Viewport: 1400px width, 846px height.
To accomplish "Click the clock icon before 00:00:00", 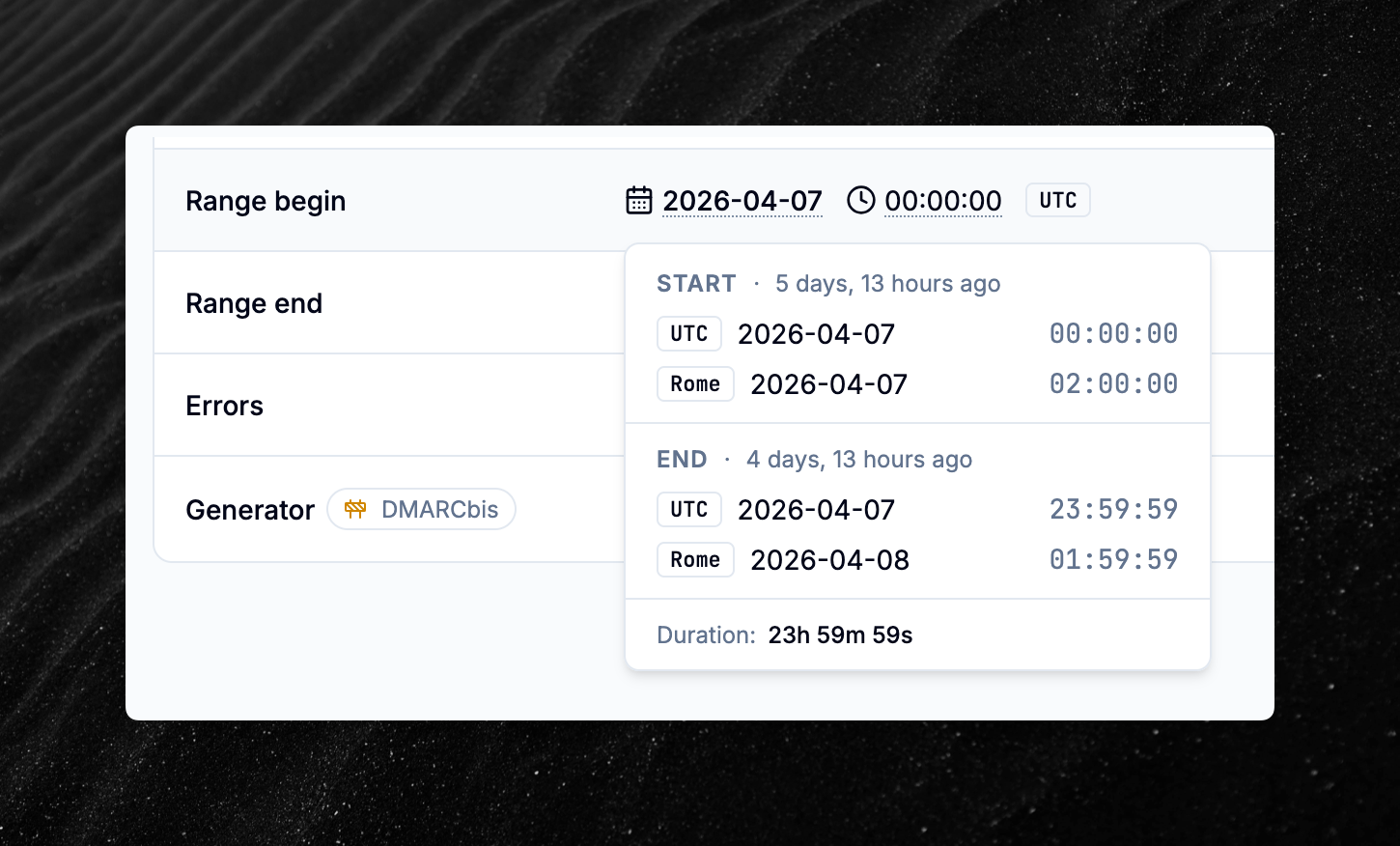I will coord(860,200).
